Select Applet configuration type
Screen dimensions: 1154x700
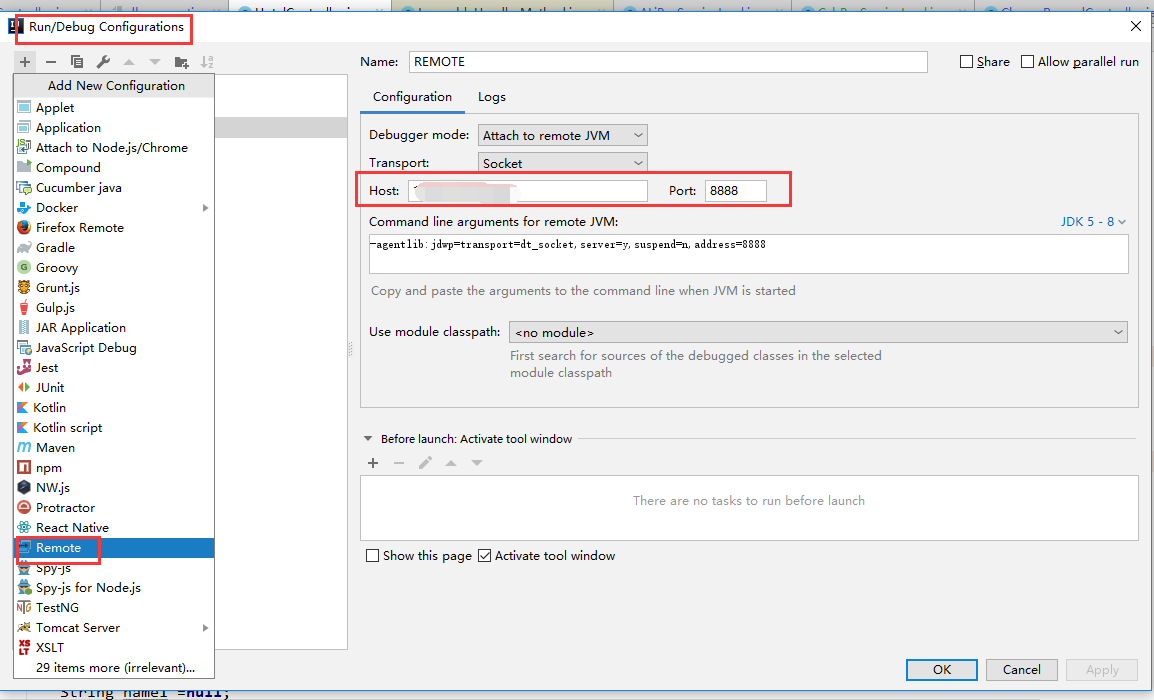pos(114,107)
